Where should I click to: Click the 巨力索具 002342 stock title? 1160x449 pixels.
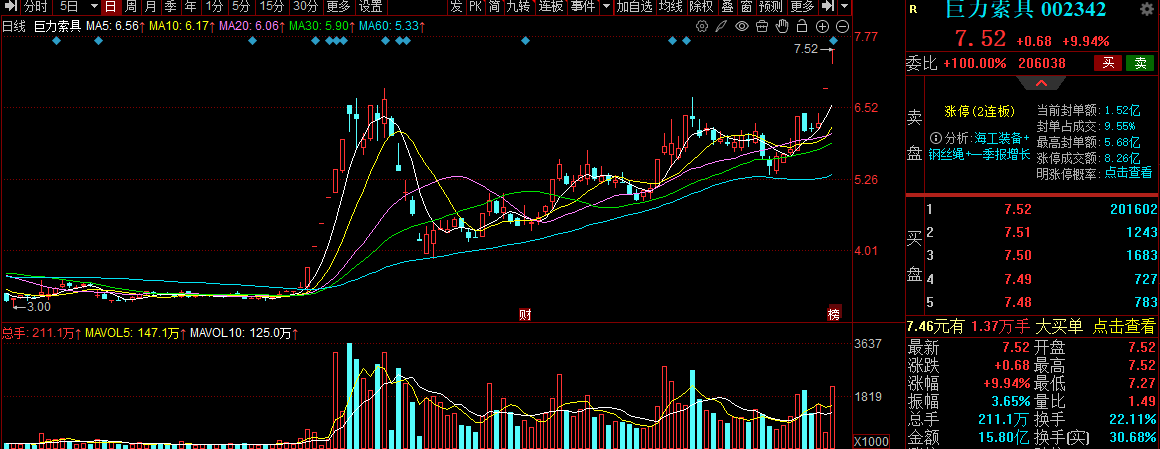click(x=1026, y=10)
